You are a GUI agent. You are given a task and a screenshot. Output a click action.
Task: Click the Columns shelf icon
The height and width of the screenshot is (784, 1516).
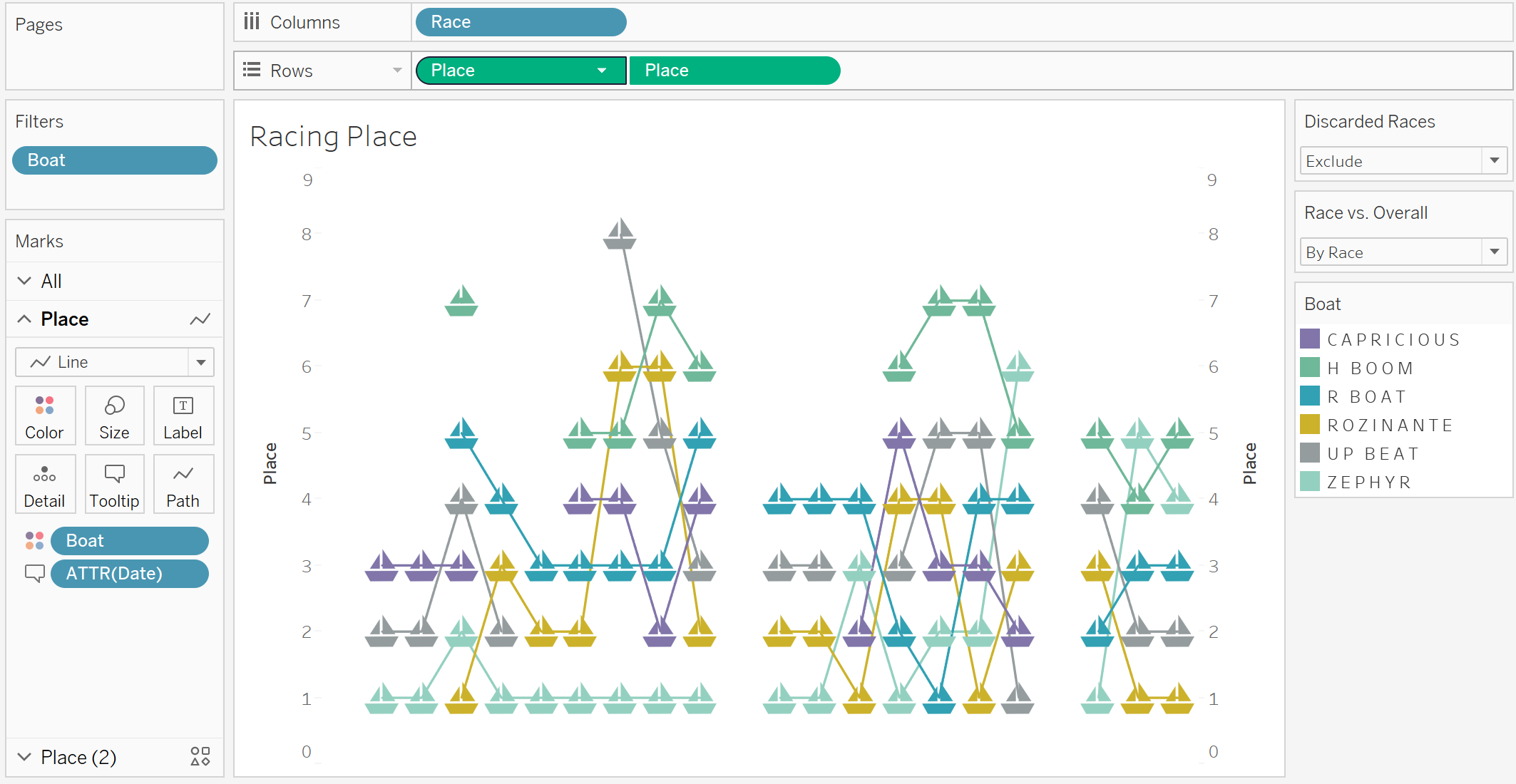click(251, 21)
